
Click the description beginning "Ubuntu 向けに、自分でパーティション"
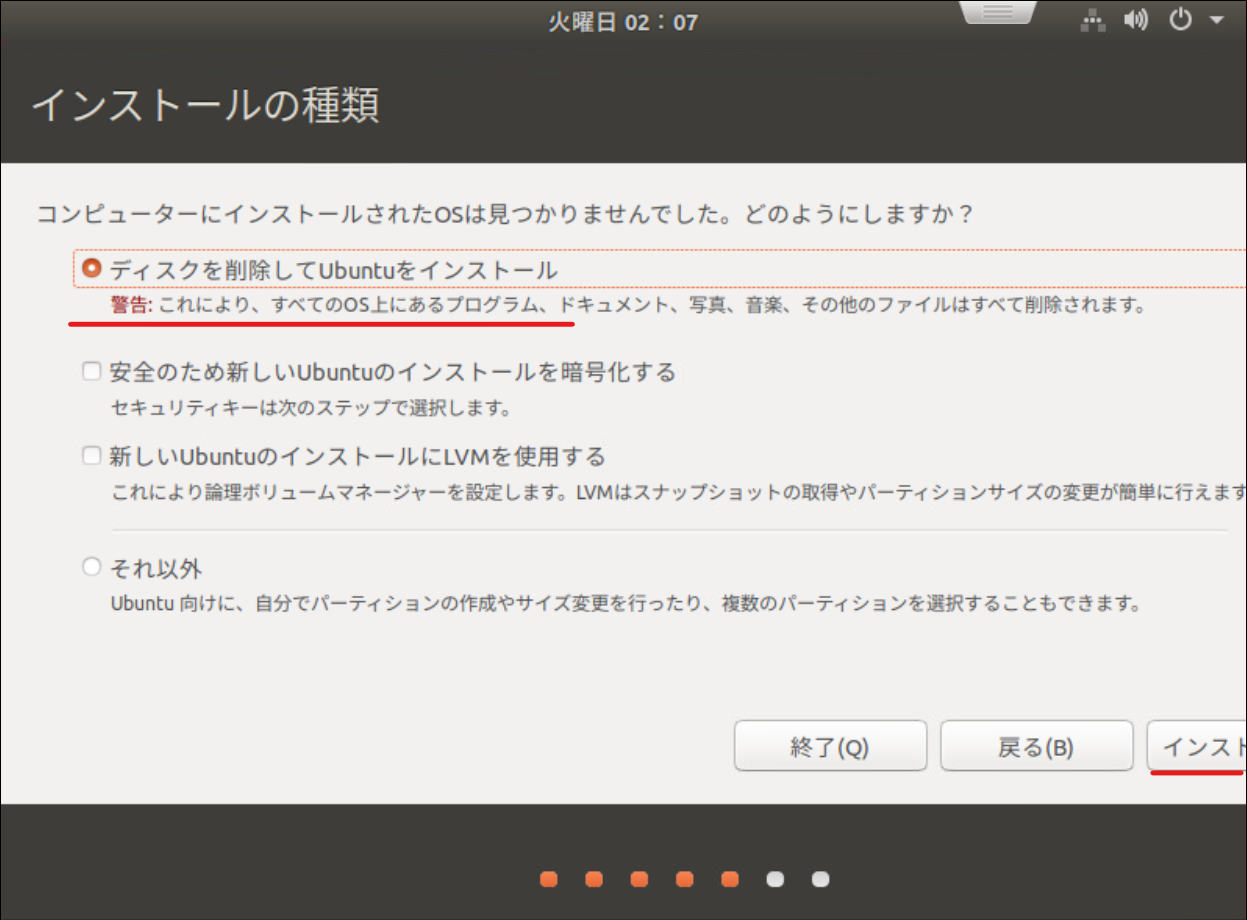626,604
